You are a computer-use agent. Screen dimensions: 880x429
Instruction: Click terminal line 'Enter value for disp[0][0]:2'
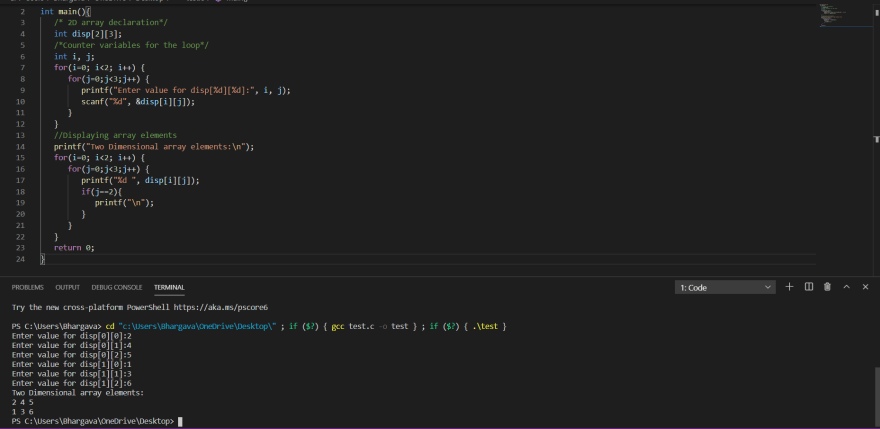pyautogui.click(x=72, y=336)
